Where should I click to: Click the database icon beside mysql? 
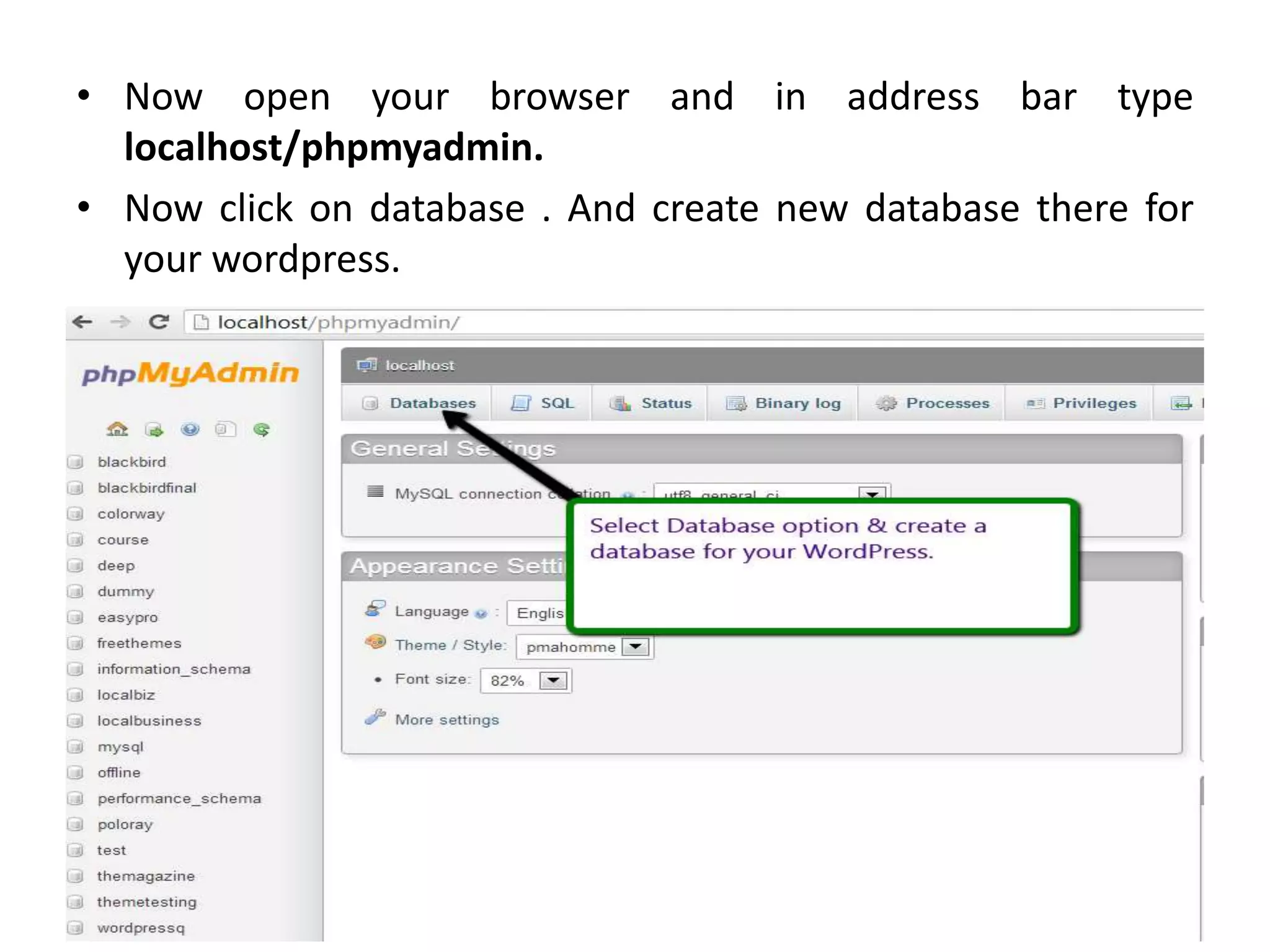[x=76, y=747]
